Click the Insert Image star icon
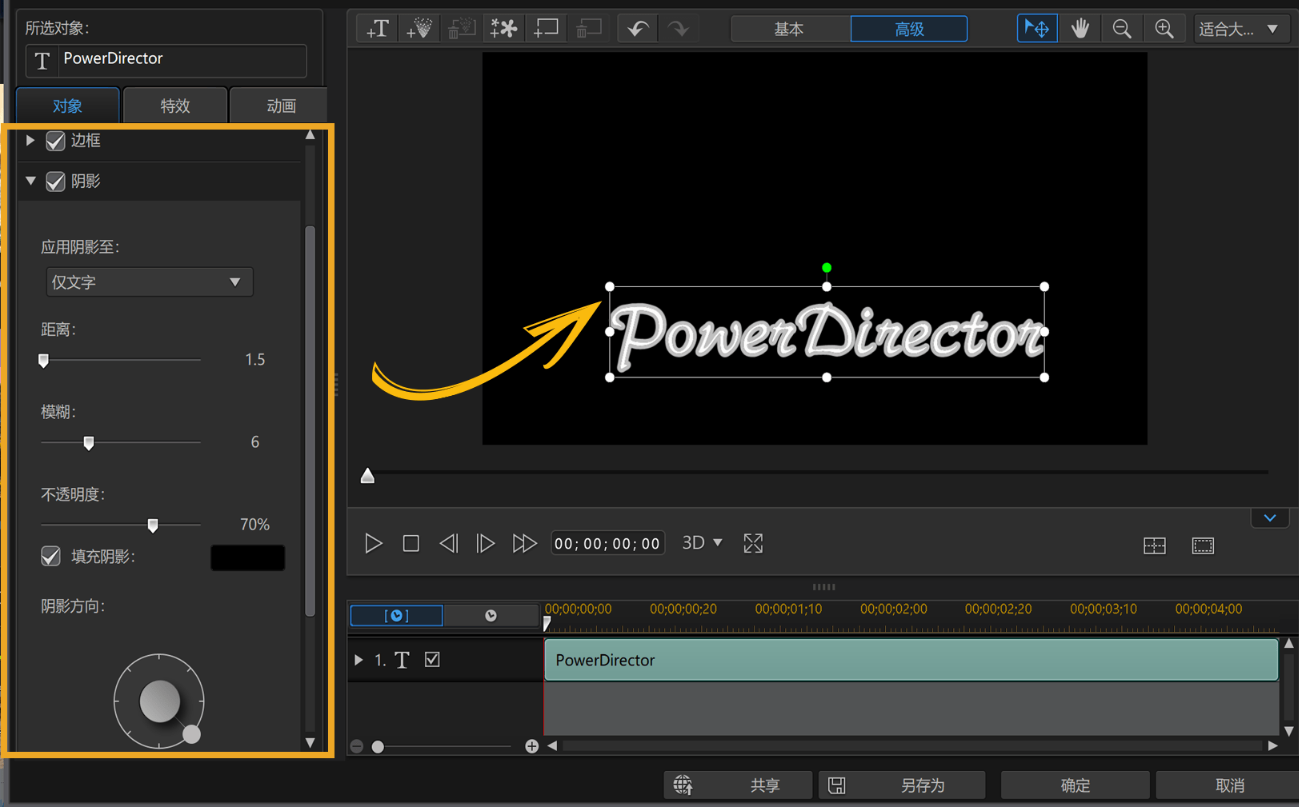This screenshot has width=1299, height=807. [504, 29]
